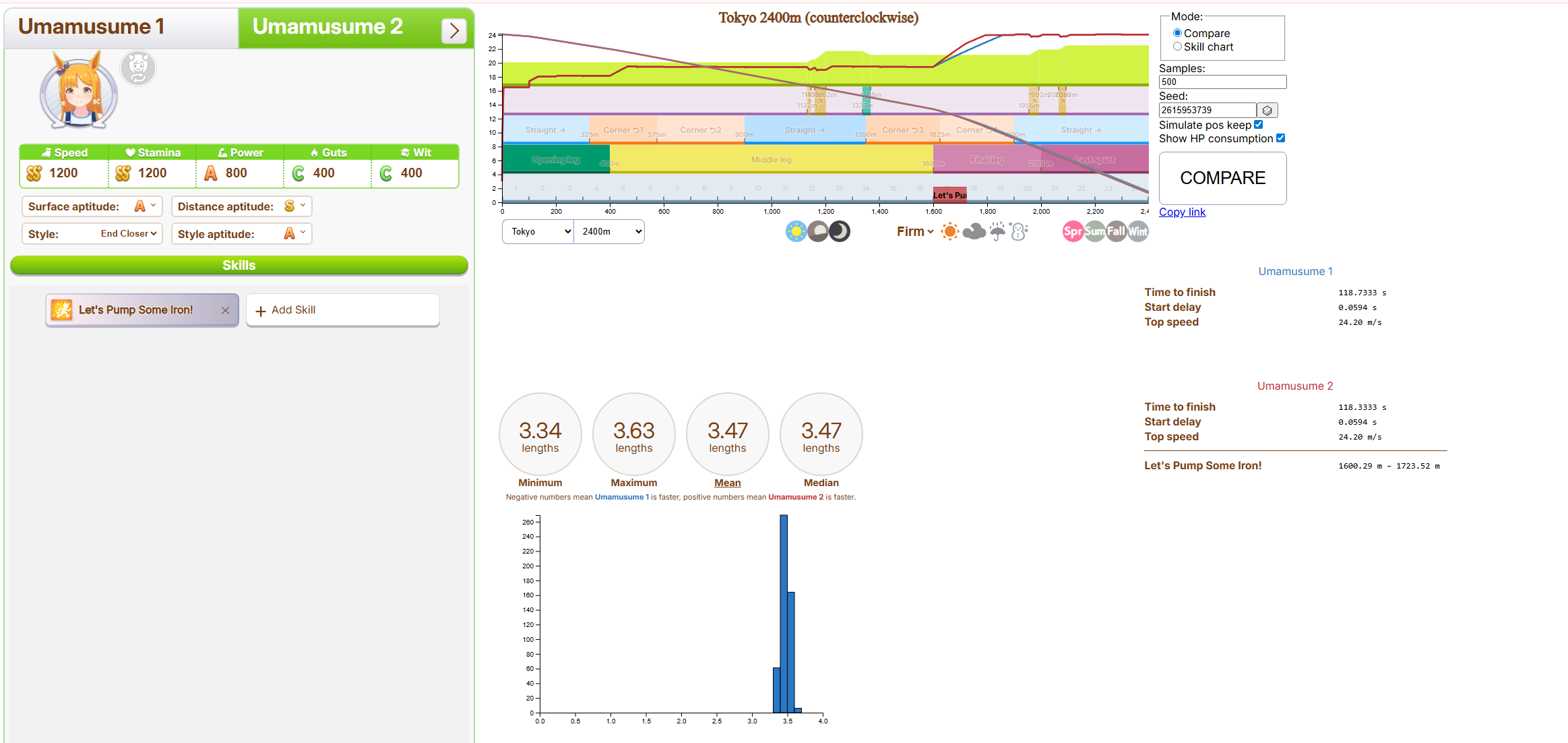This screenshot has height=743, width=1568.
Task: Toggle Show HP consumption checkbox
Action: [x=1280, y=138]
